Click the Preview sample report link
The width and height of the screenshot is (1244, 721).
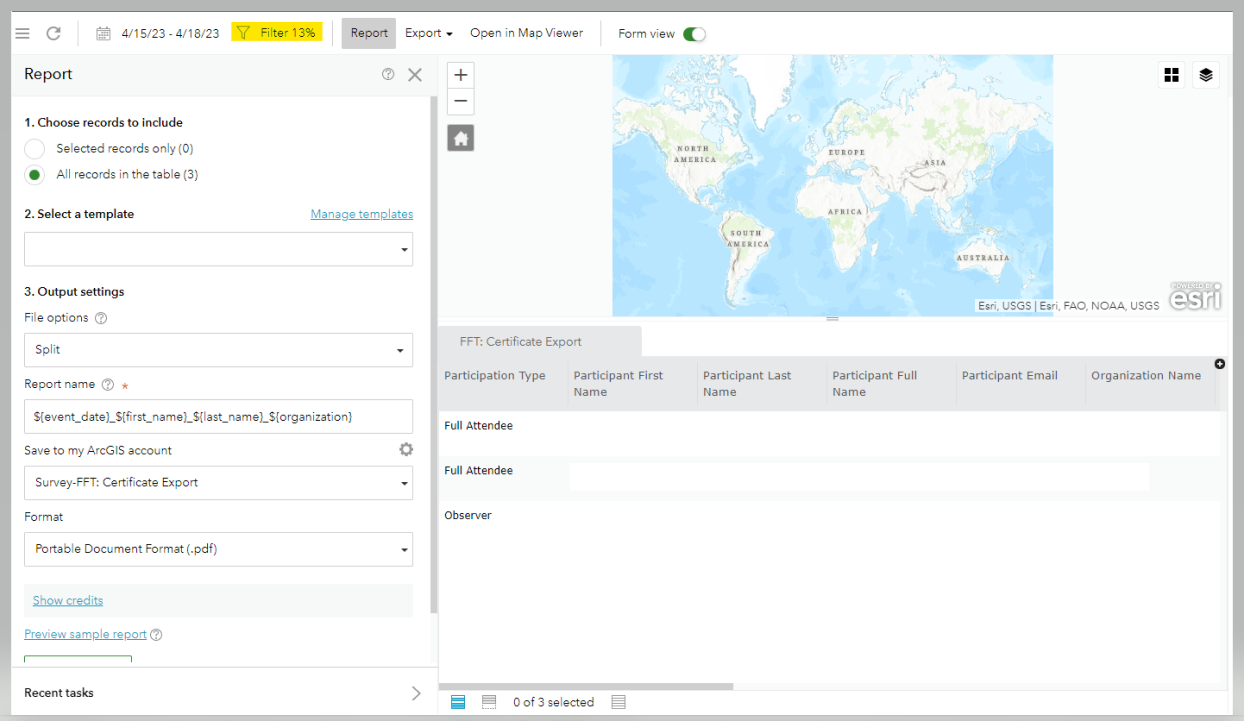[85, 634]
